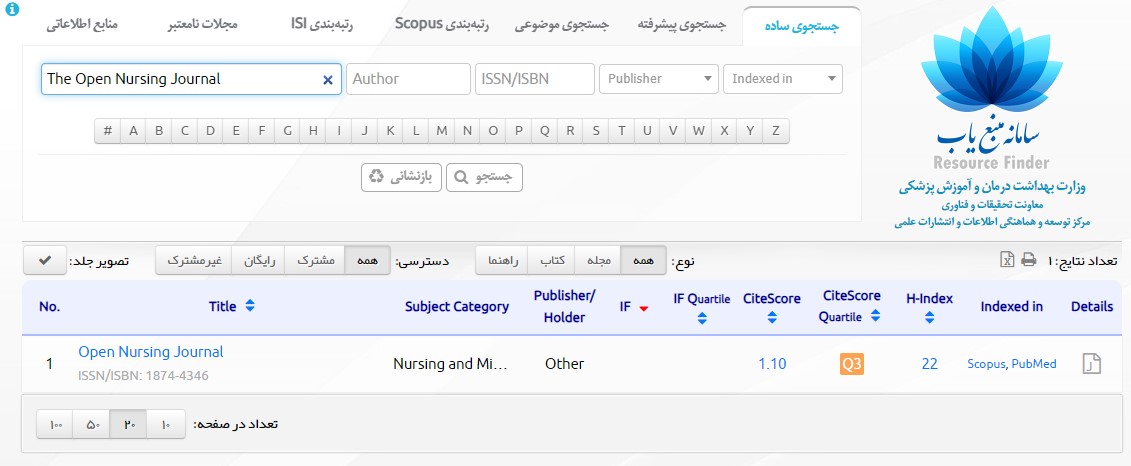Open details document icon for Open Nursing Journal

(1091, 364)
